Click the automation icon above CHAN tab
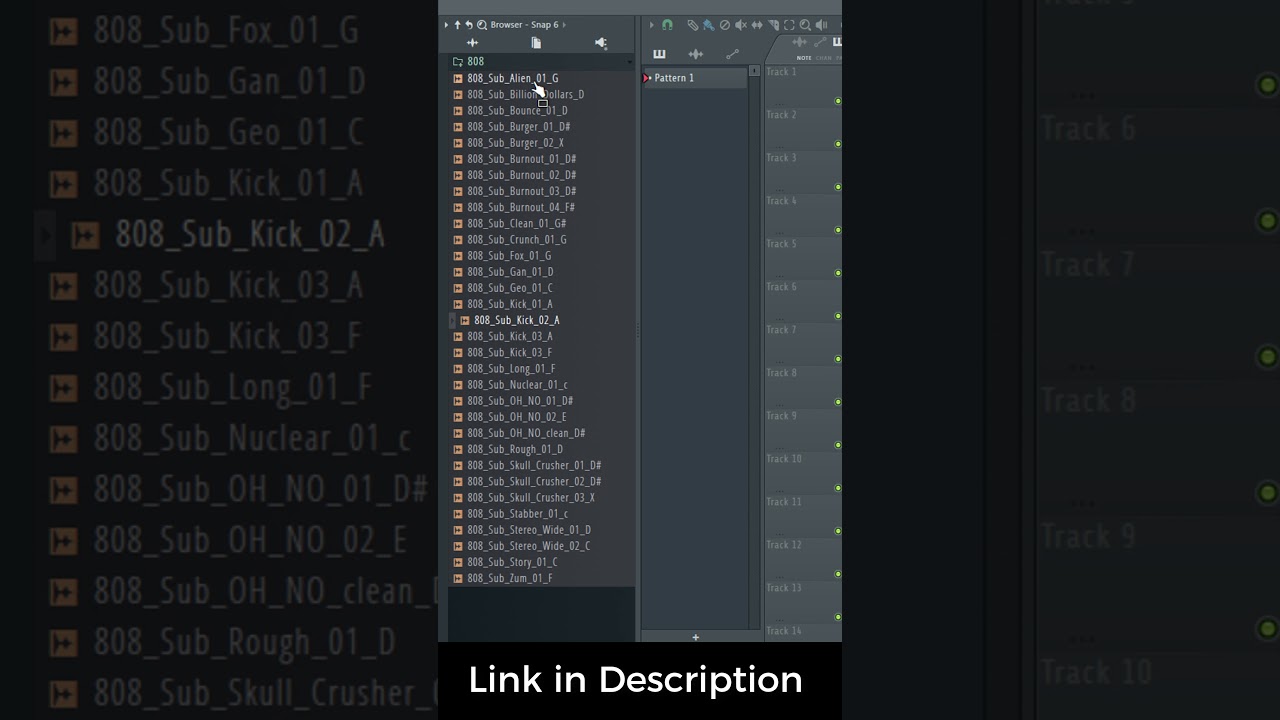The image size is (1280, 720). click(821, 42)
